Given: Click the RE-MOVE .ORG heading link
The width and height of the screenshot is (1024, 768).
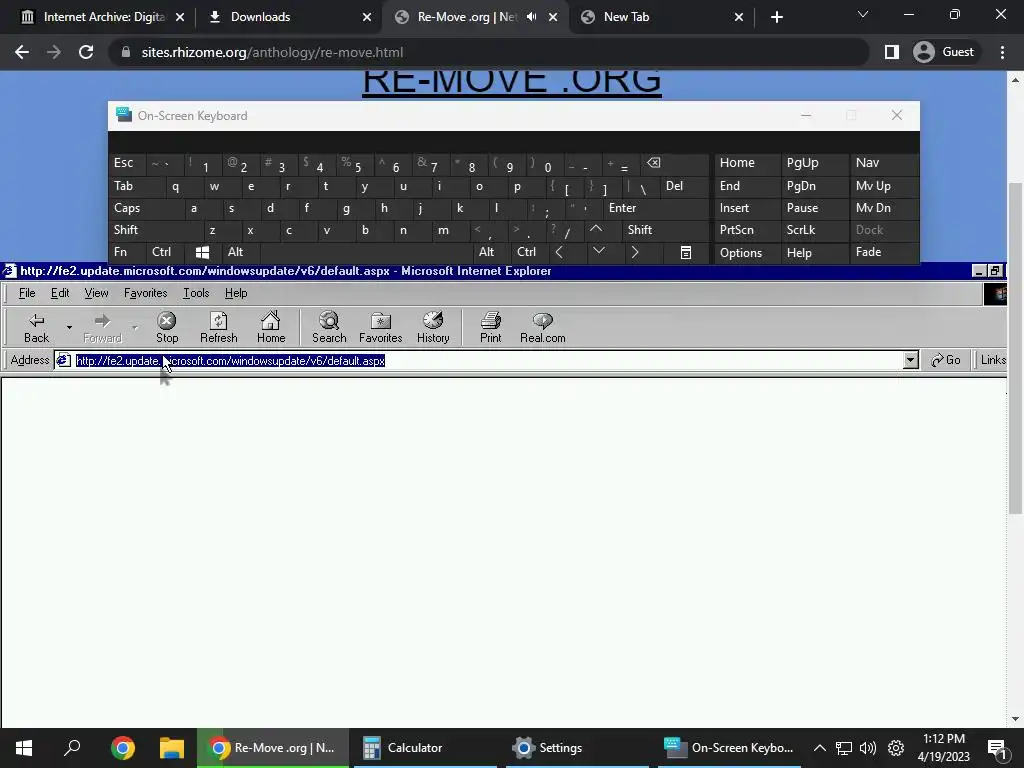Looking at the screenshot, I should point(511,82).
